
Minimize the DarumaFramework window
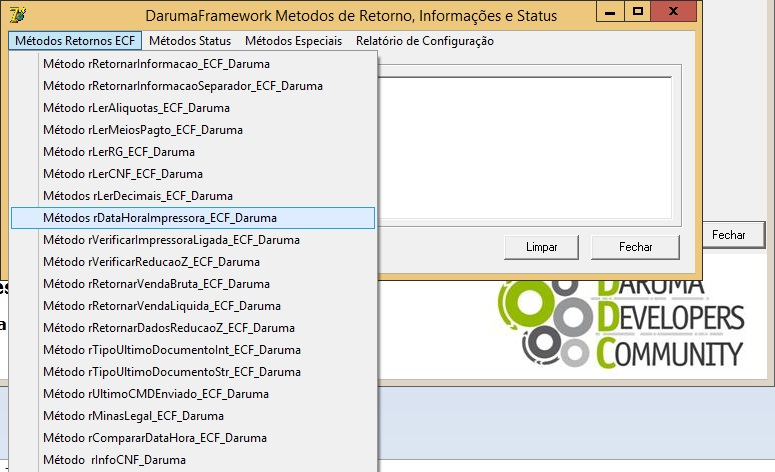[610, 12]
